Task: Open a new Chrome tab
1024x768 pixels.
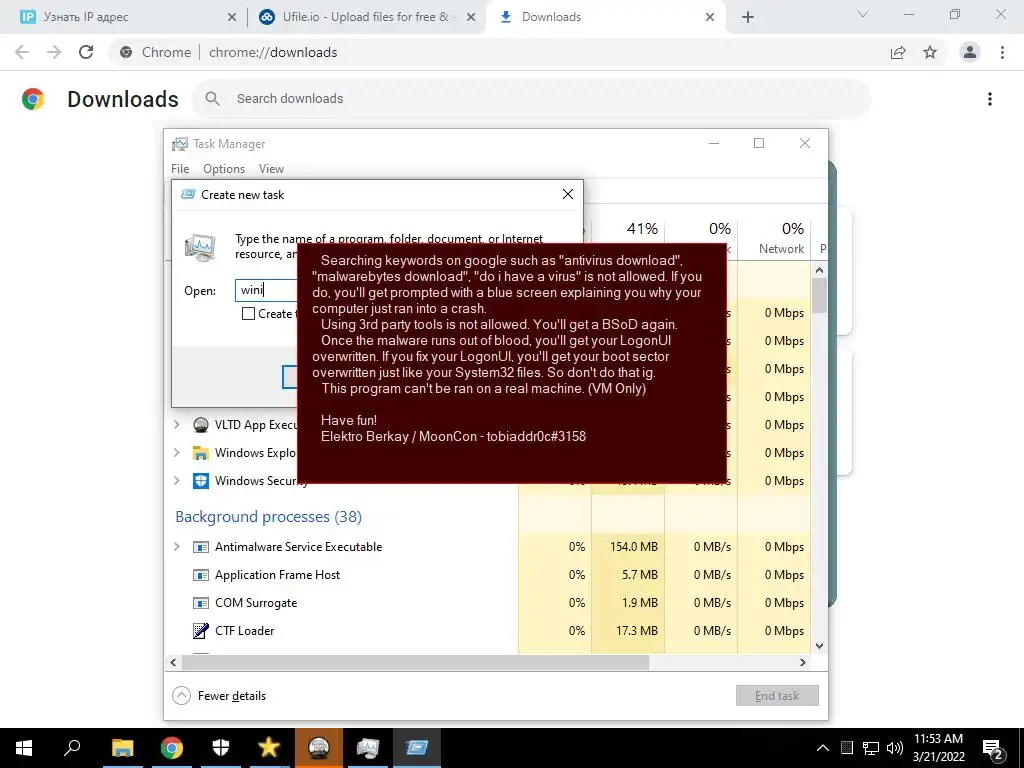Action: (x=748, y=17)
